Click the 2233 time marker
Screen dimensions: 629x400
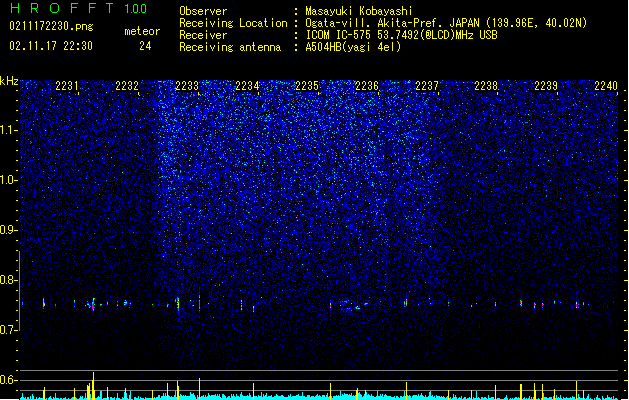(x=187, y=86)
